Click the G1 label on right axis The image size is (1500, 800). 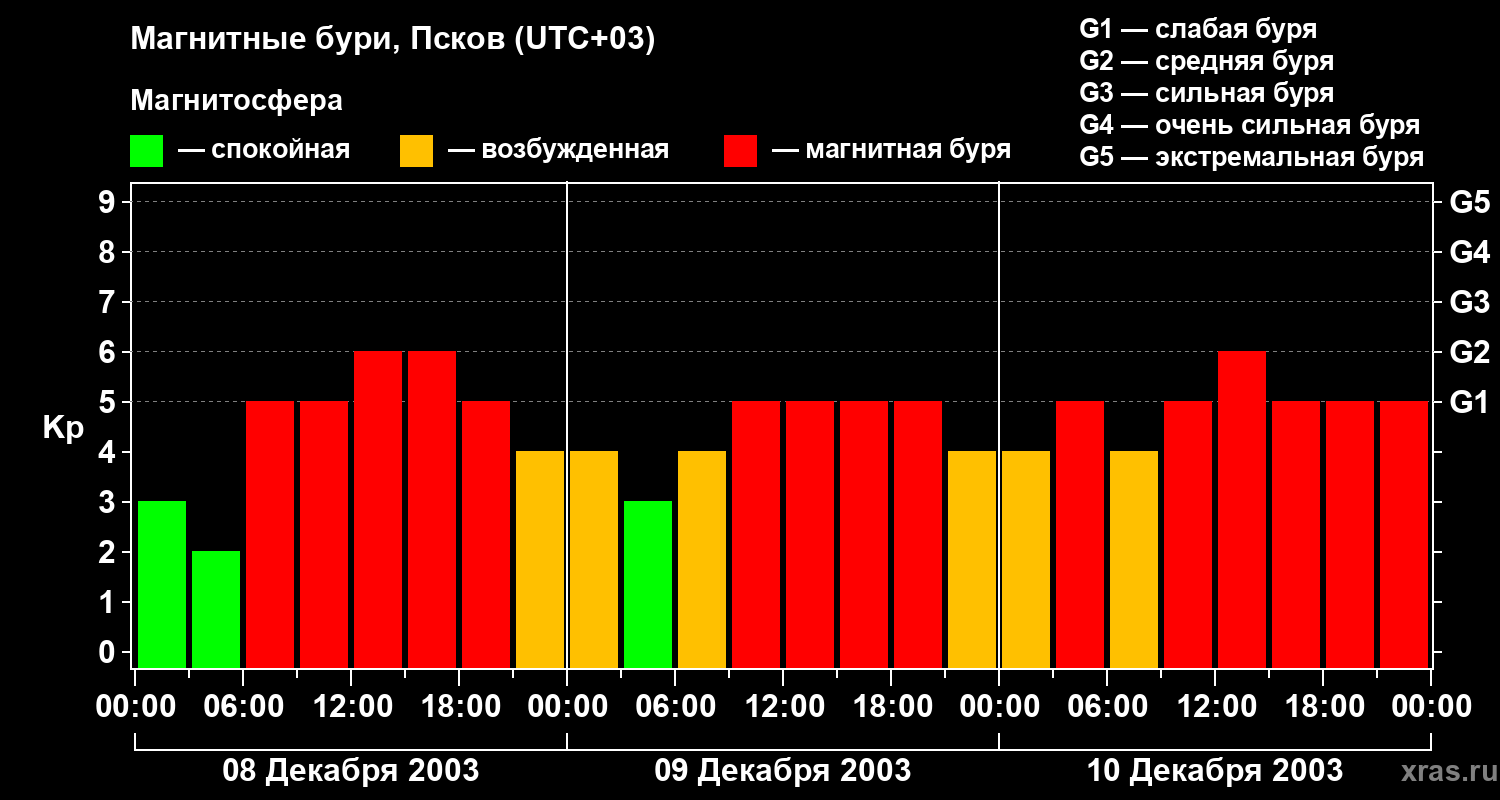point(1469,402)
